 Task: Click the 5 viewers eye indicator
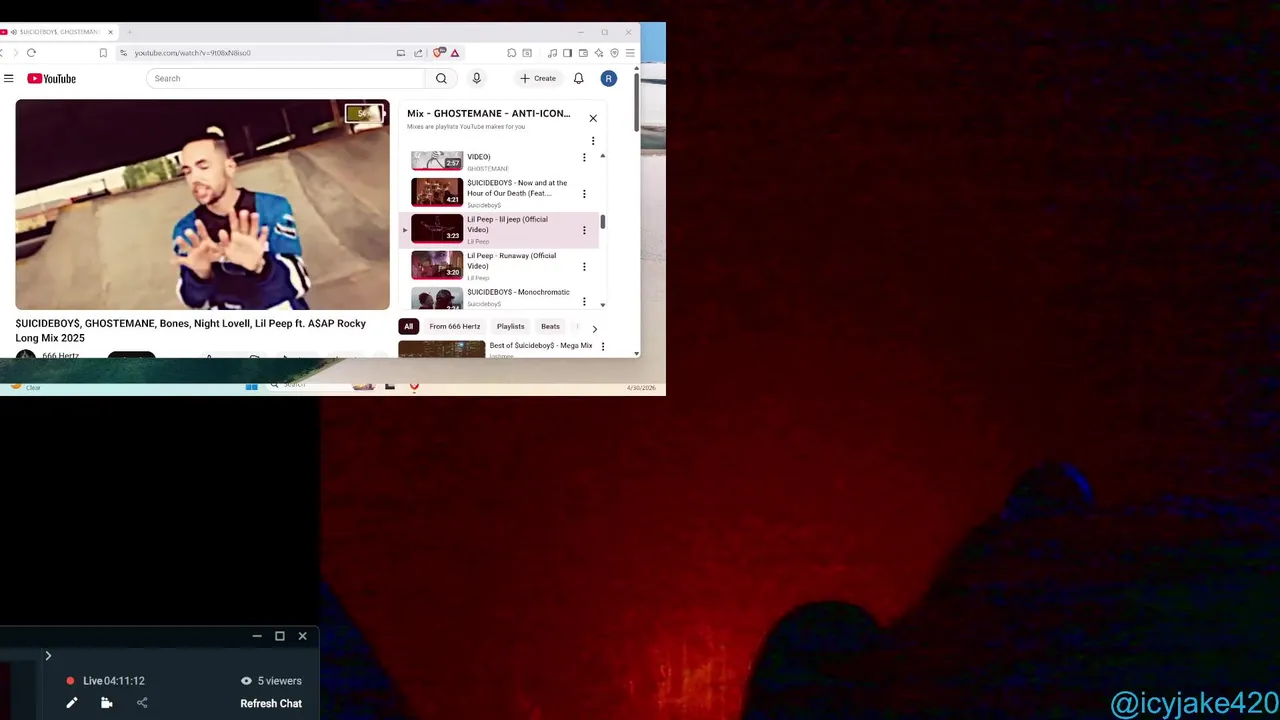271,681
